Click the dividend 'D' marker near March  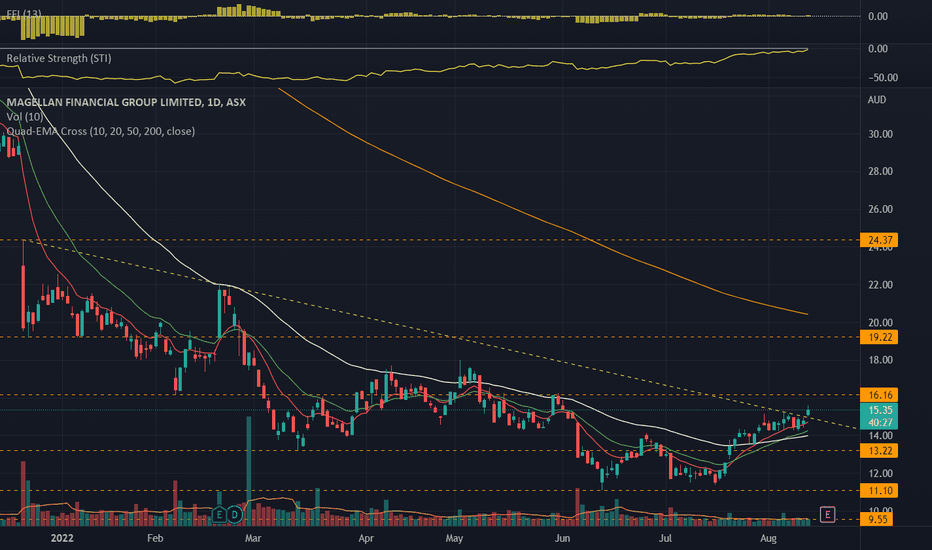(235, 514)
